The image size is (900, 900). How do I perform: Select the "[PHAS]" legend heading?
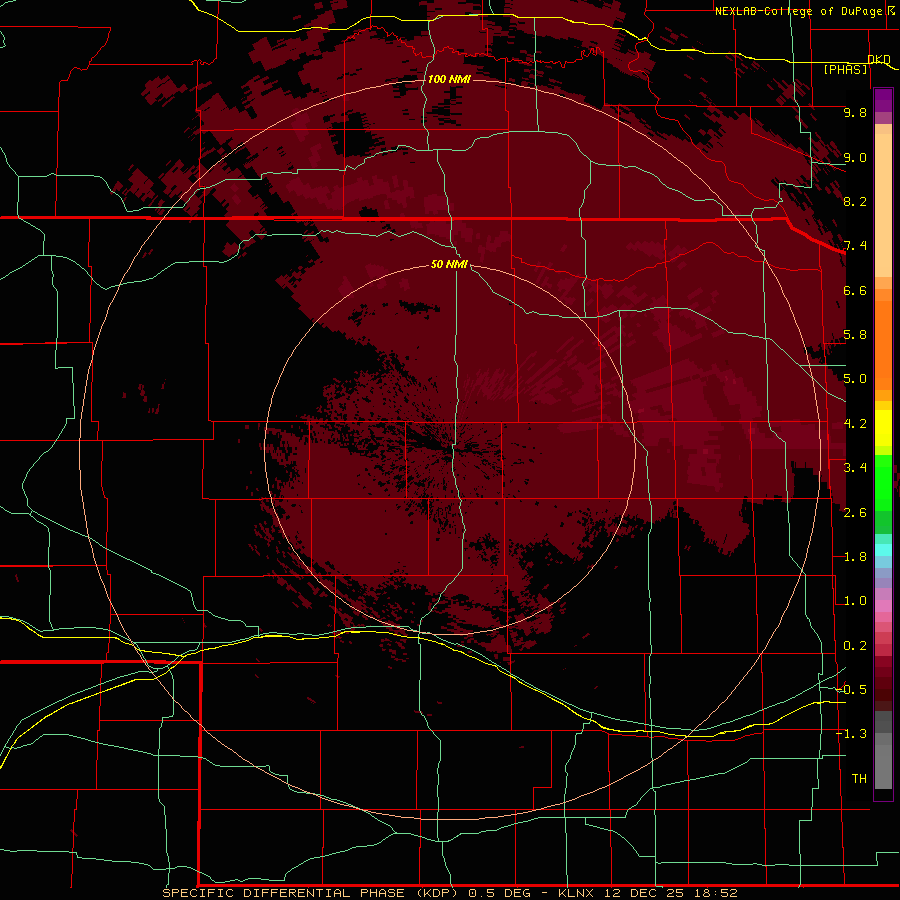(845, 69)
